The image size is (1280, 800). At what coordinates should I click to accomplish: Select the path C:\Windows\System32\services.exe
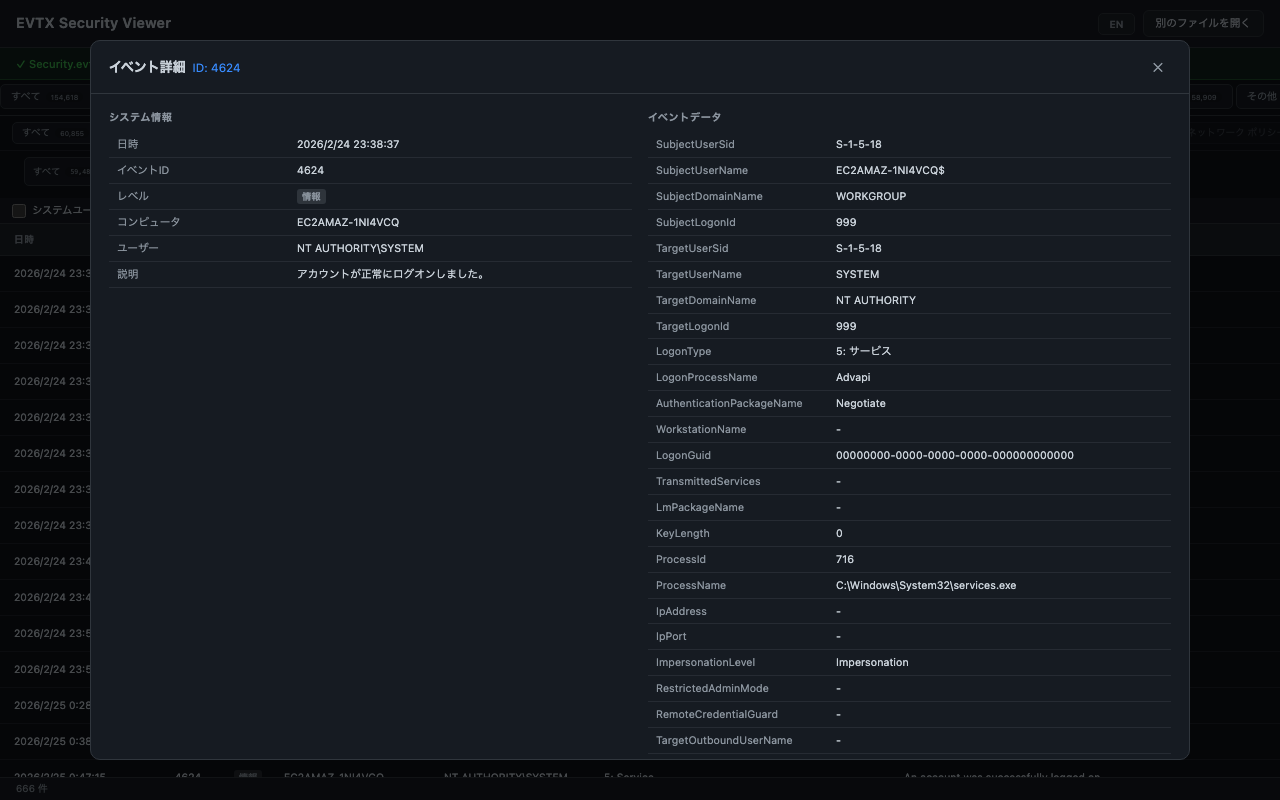tap(926, 585)
